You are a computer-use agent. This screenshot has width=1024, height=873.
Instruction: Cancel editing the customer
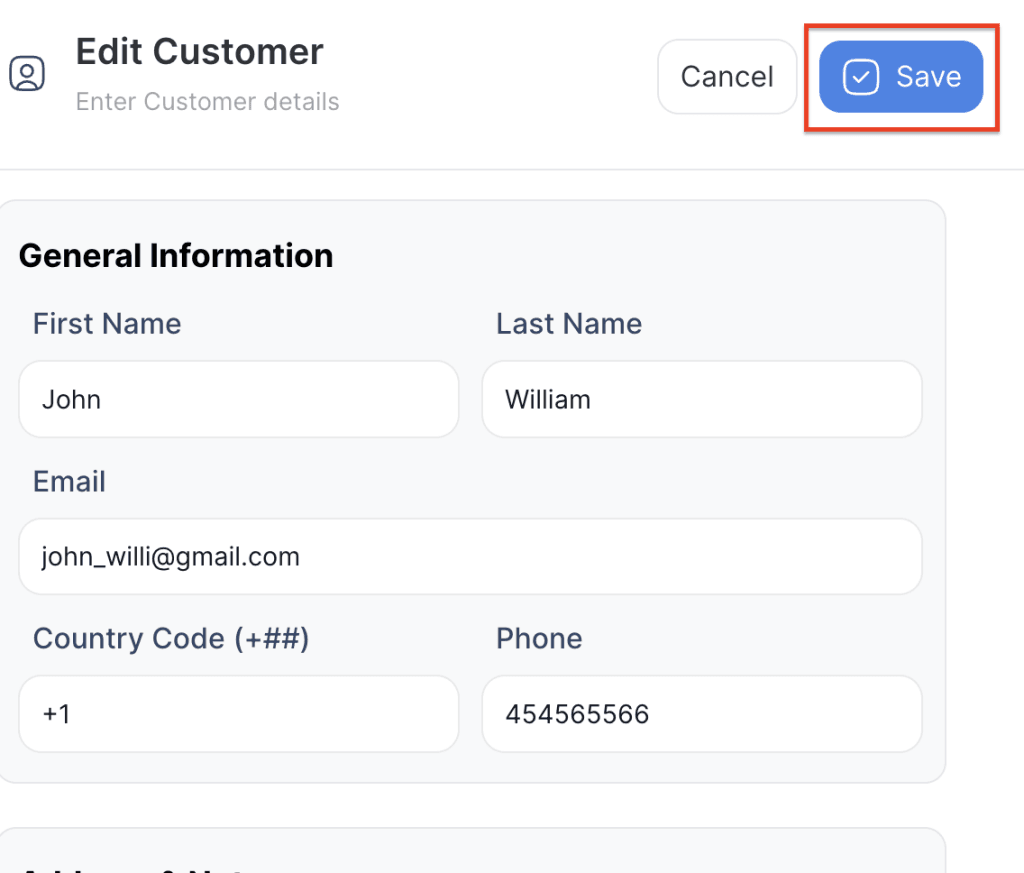click(x=726, y=77)
